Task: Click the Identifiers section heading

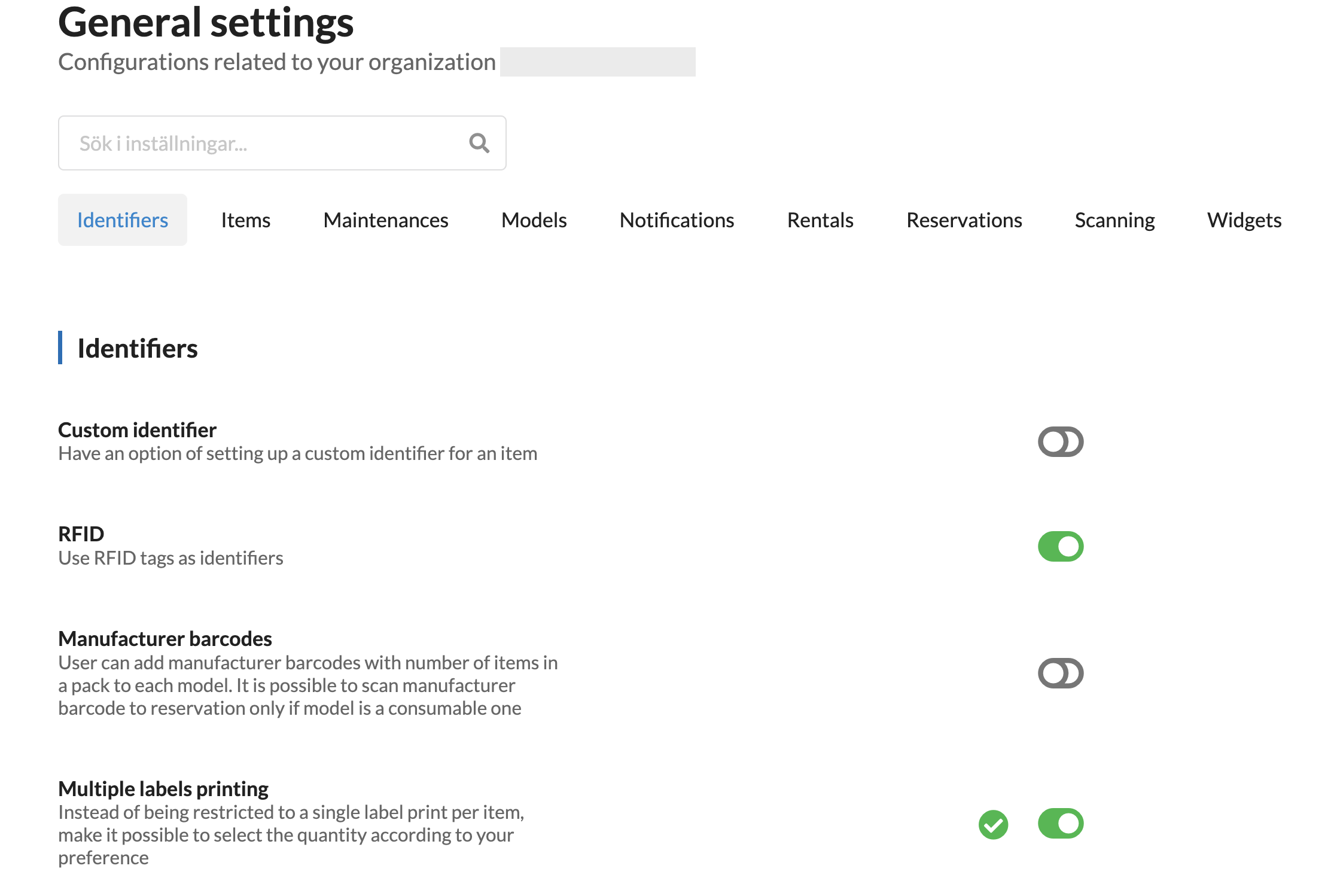Action: pyautogui.click(x=138, y=349)
